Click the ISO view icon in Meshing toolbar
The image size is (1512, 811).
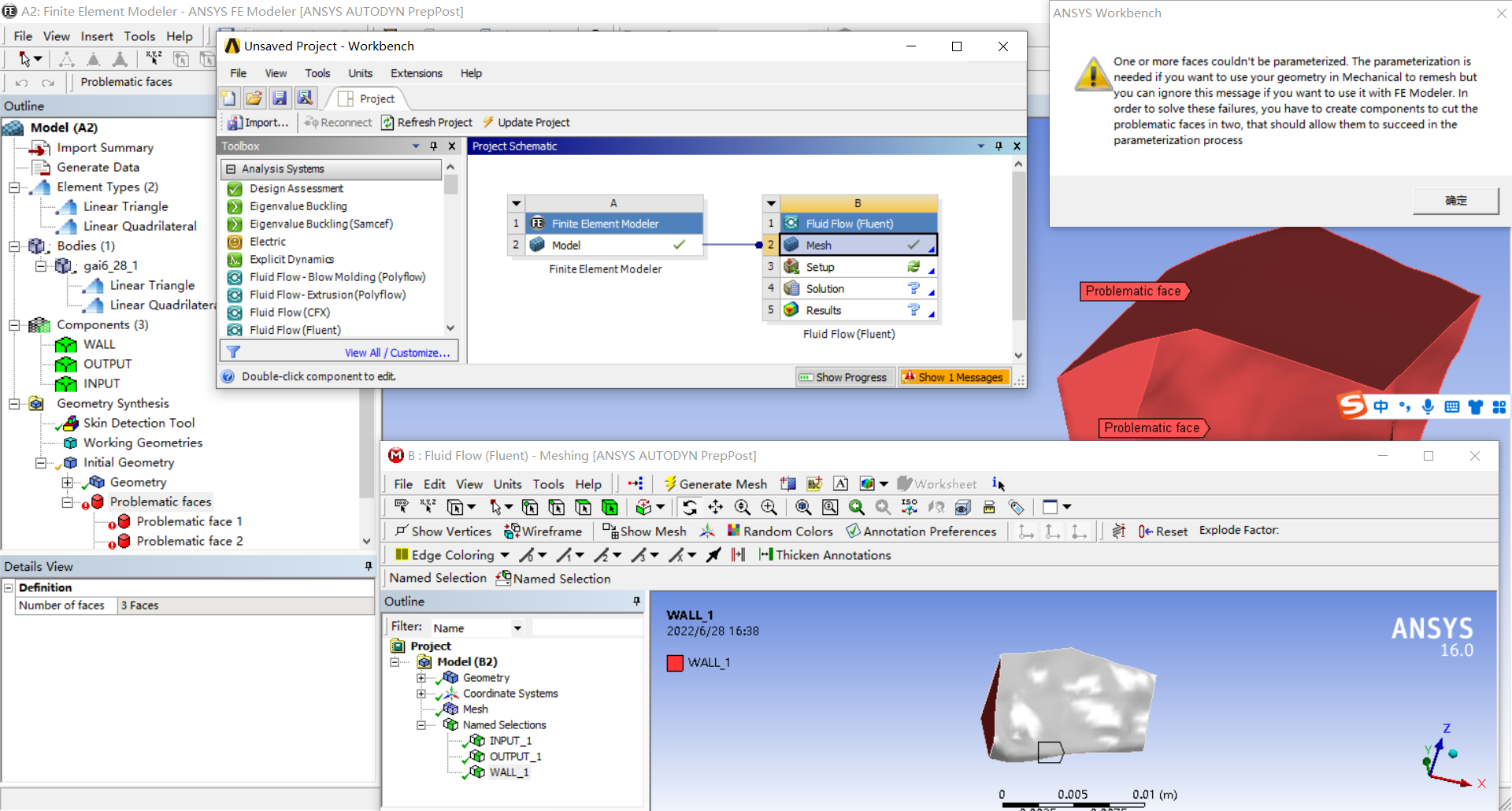pos(910,507)
